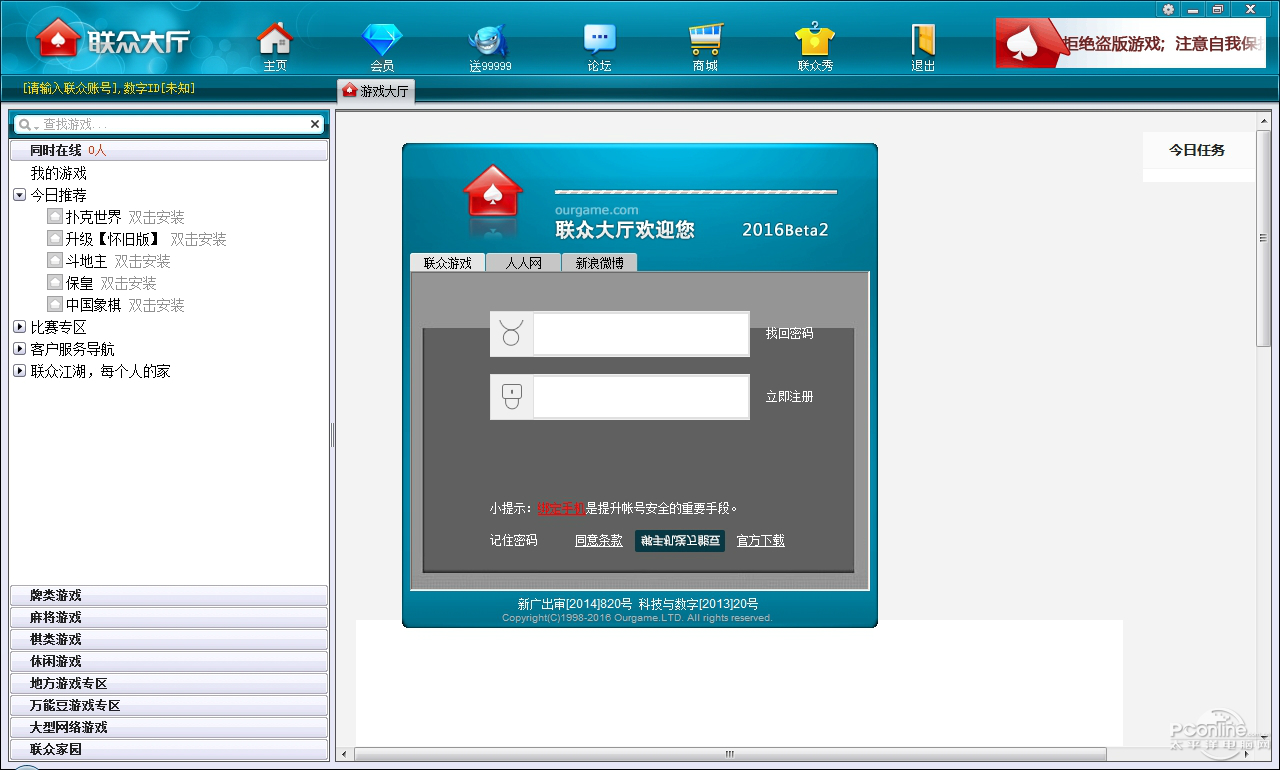Collapse the 今日推荐 tree node

[x=19, y=195]
